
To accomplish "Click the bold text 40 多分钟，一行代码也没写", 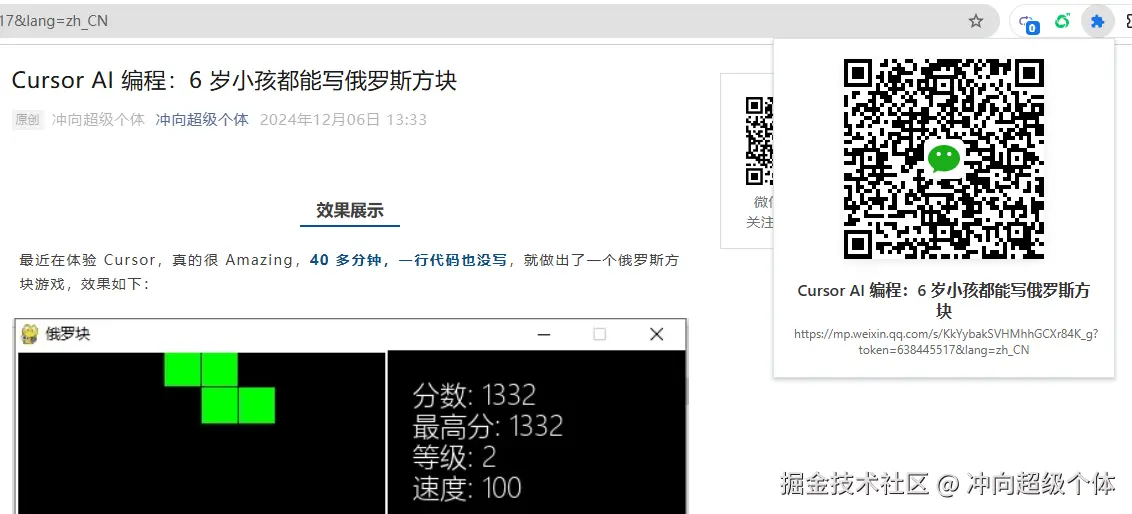I will click(x=409, y=260).
